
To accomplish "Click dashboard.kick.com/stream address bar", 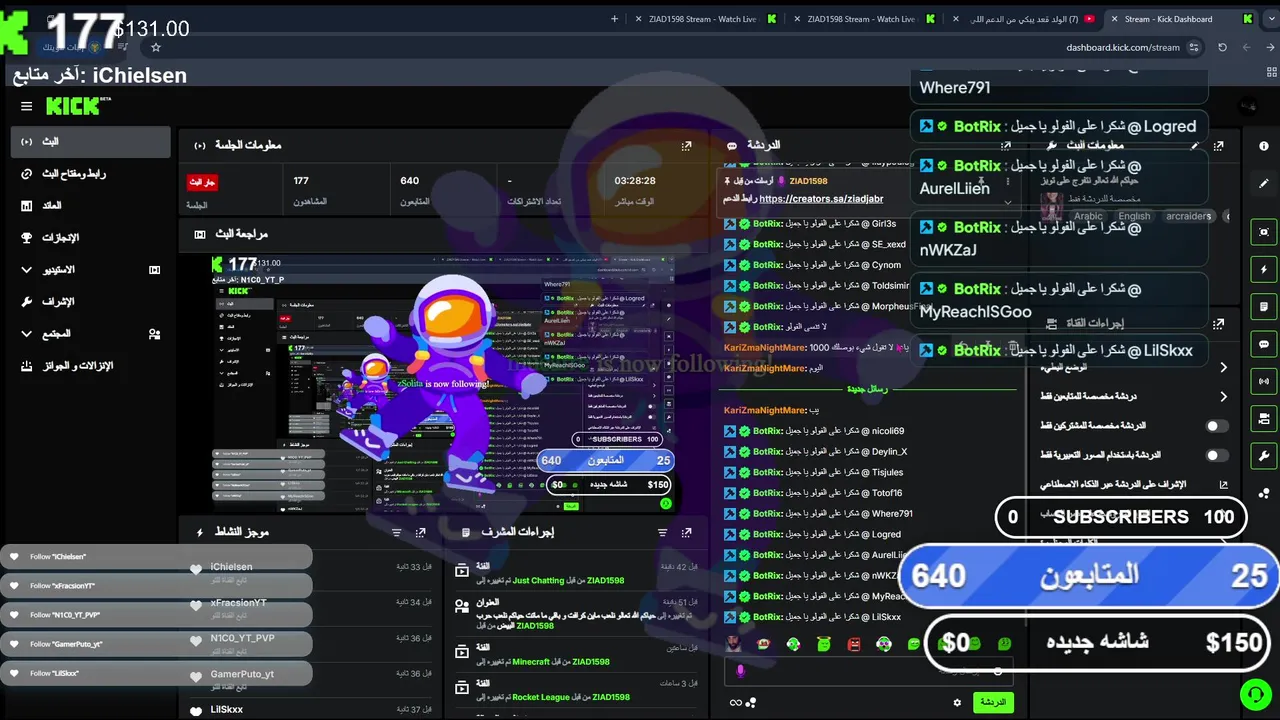I will tap(1122, 47).
